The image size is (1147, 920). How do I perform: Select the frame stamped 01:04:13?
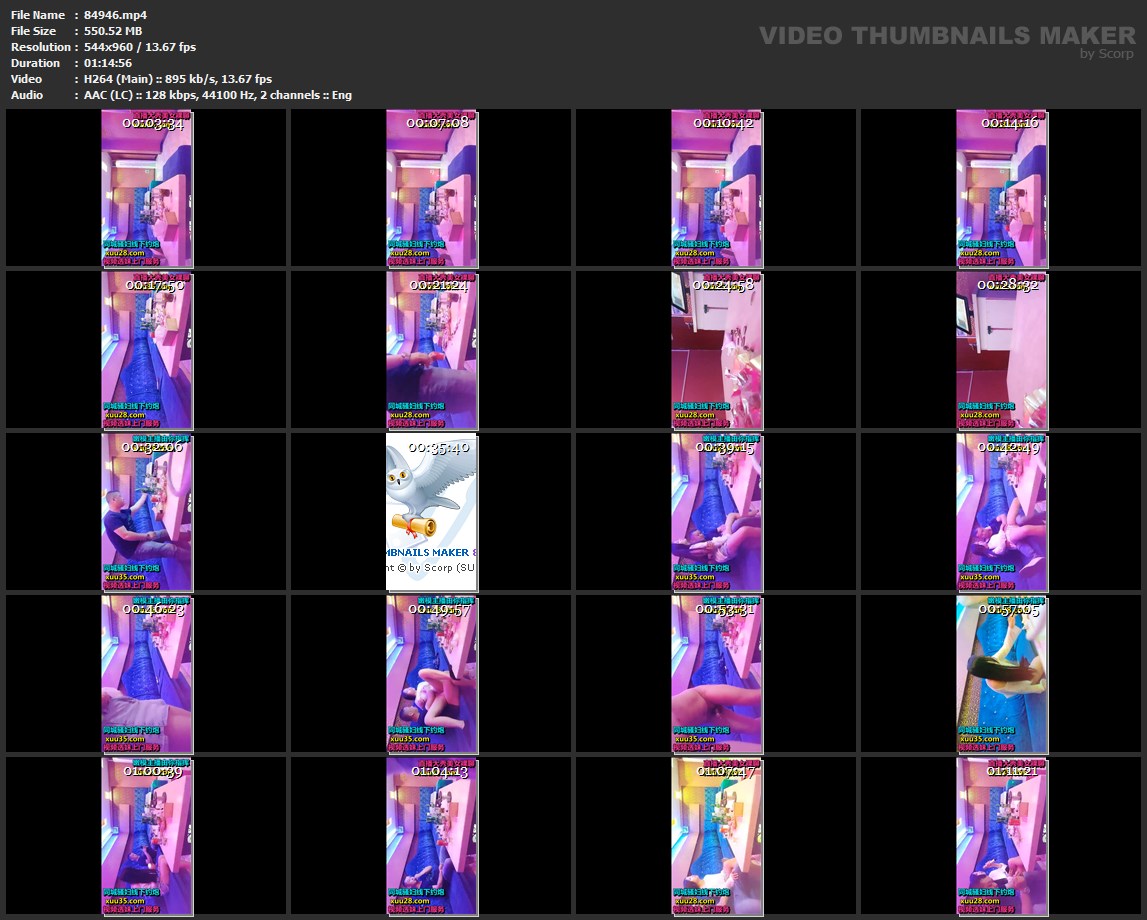(432, 837)
